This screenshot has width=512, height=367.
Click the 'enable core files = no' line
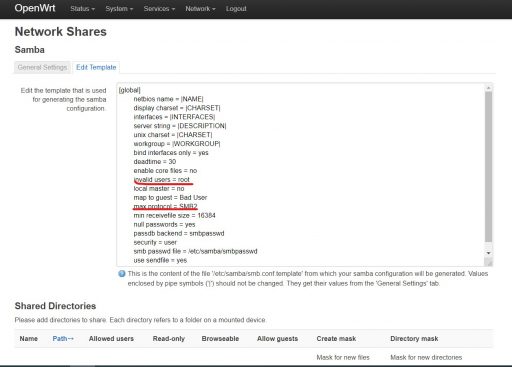pos(165,171)
